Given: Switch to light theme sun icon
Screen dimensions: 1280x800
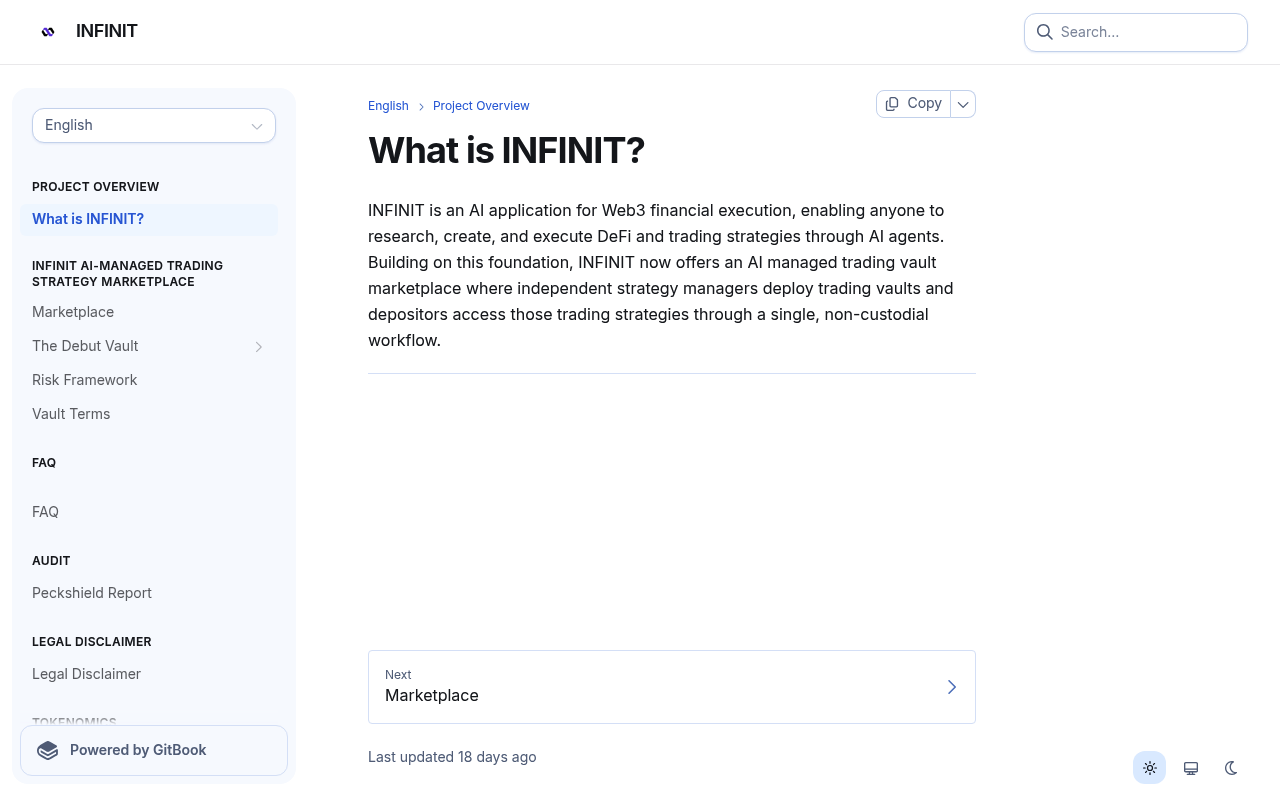Looking at the screenshot, I should pyautogui.click(x=1150, y=768).
